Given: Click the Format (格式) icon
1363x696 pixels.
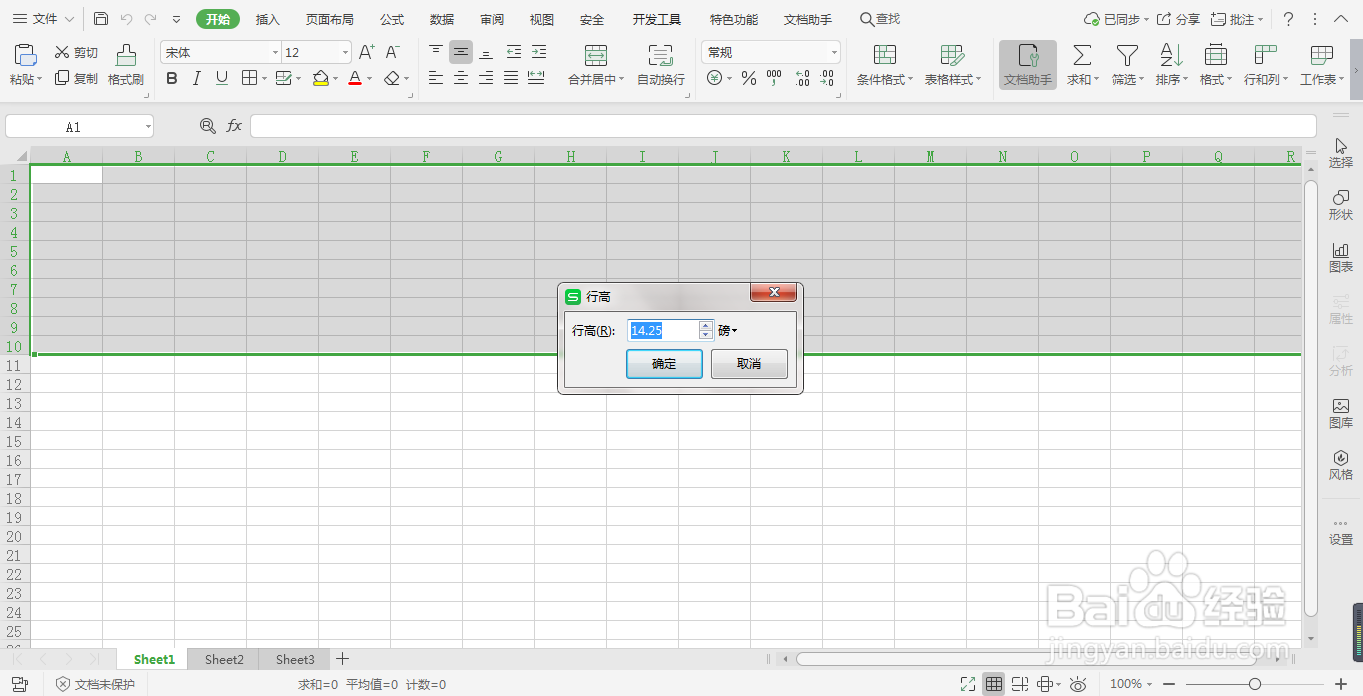Looking at the screenshot, I should coord(1216,55).
